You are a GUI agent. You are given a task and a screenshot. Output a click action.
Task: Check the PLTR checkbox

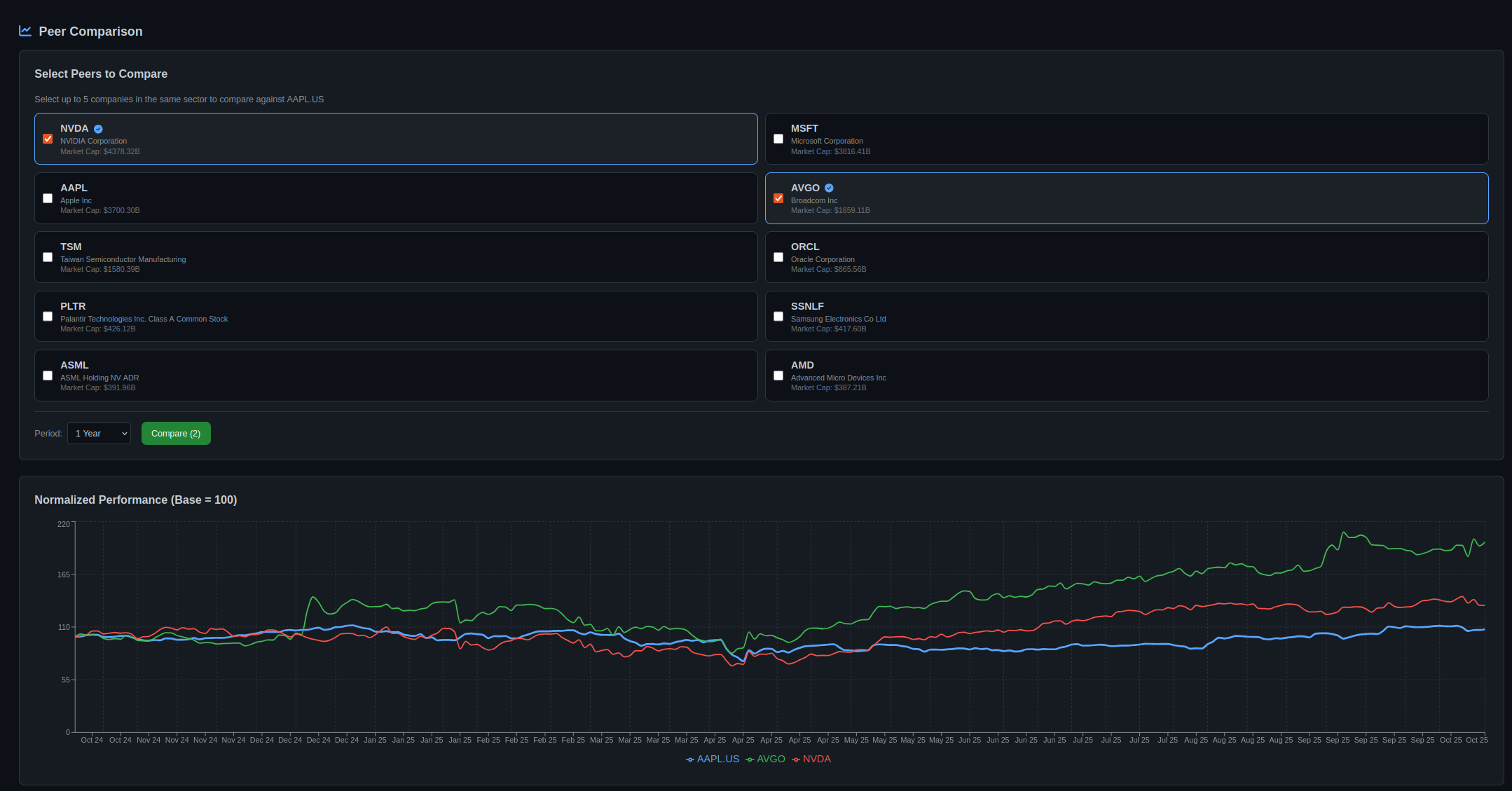48,317
